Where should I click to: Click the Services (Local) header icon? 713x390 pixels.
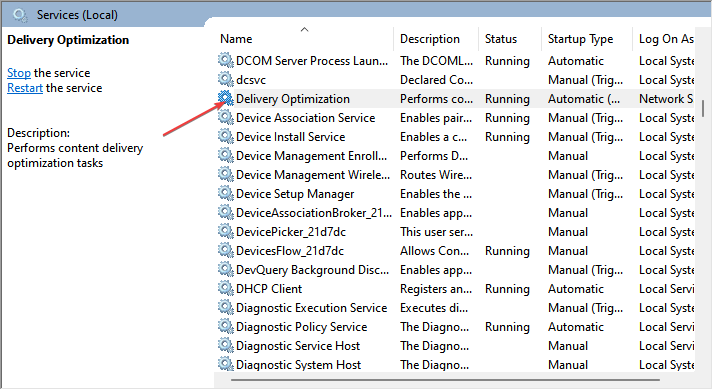click(20, 15)
